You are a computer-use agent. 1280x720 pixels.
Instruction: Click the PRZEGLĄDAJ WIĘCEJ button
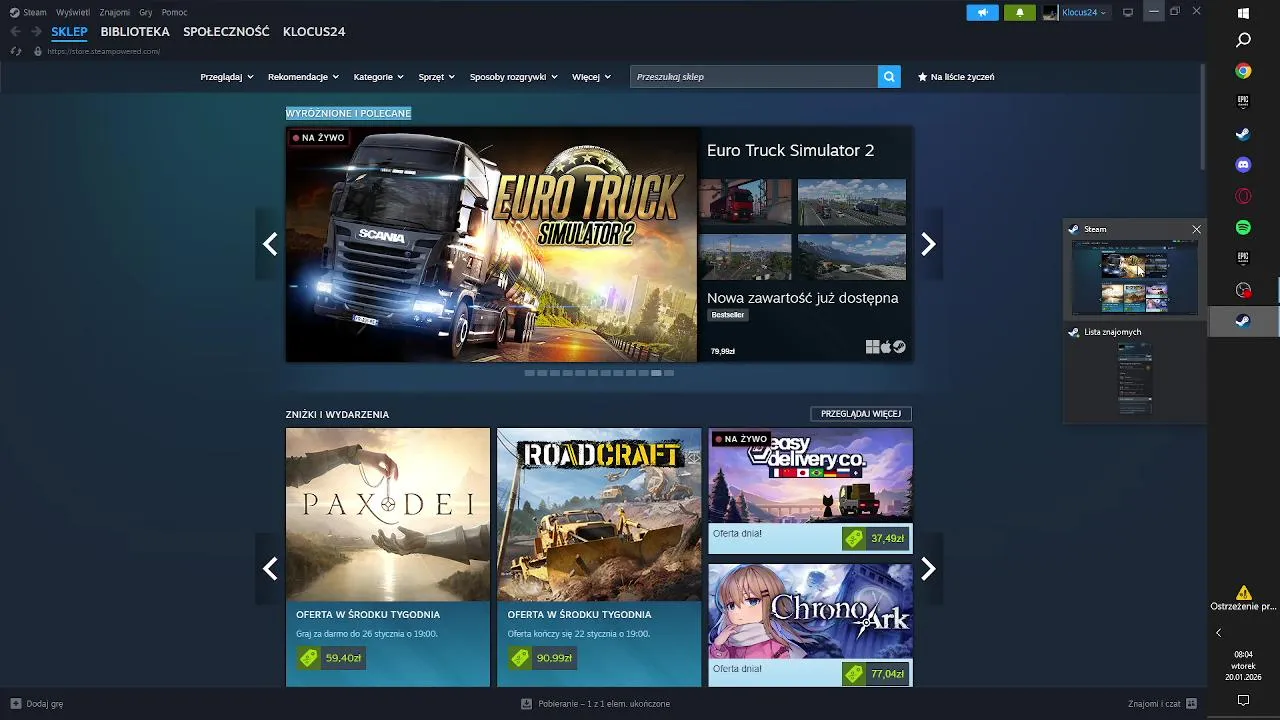coord(861,414)
